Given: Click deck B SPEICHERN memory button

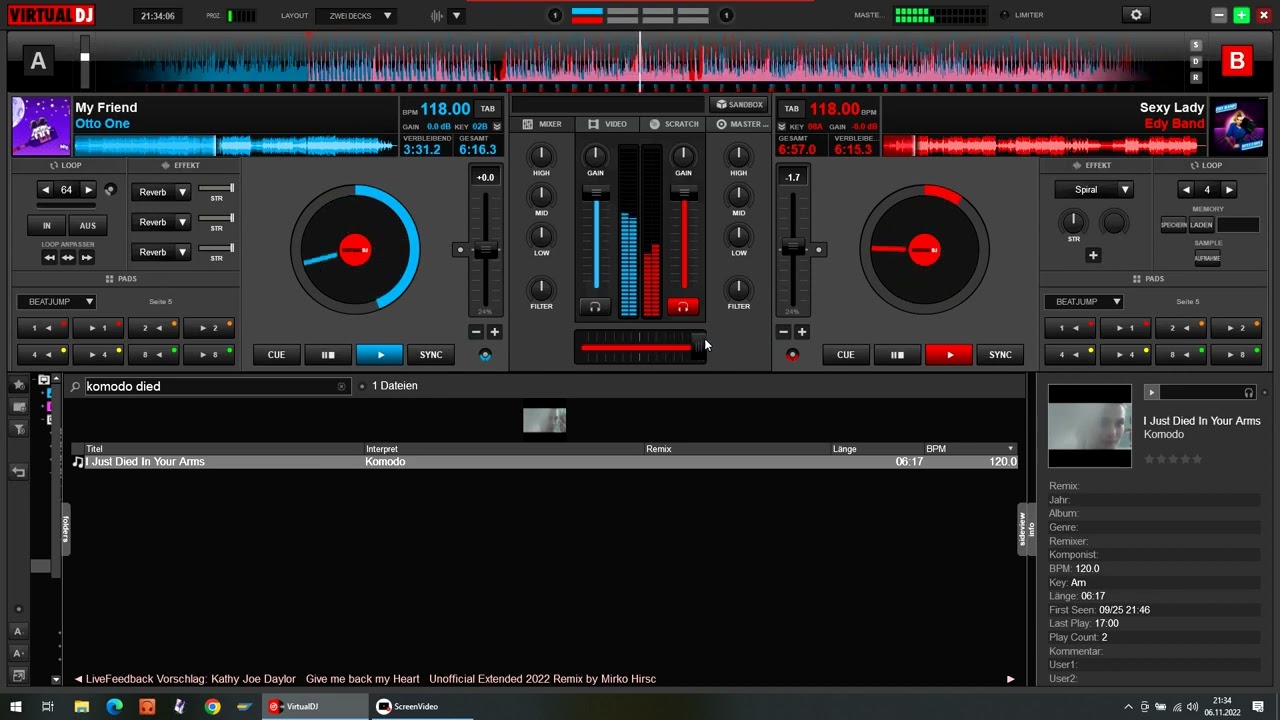Looking at the screenshot, I should (x=1174, y=225).
